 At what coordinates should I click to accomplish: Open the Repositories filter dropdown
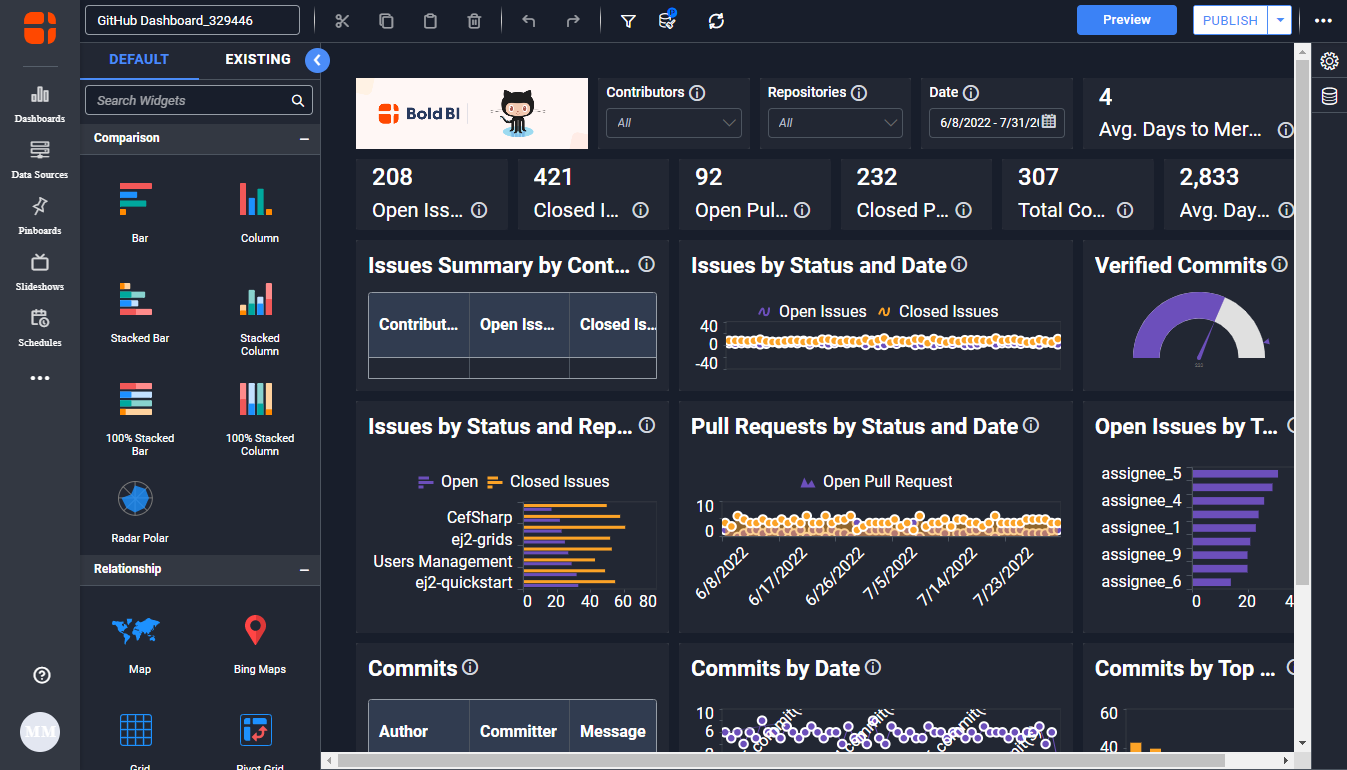point(834,123)
